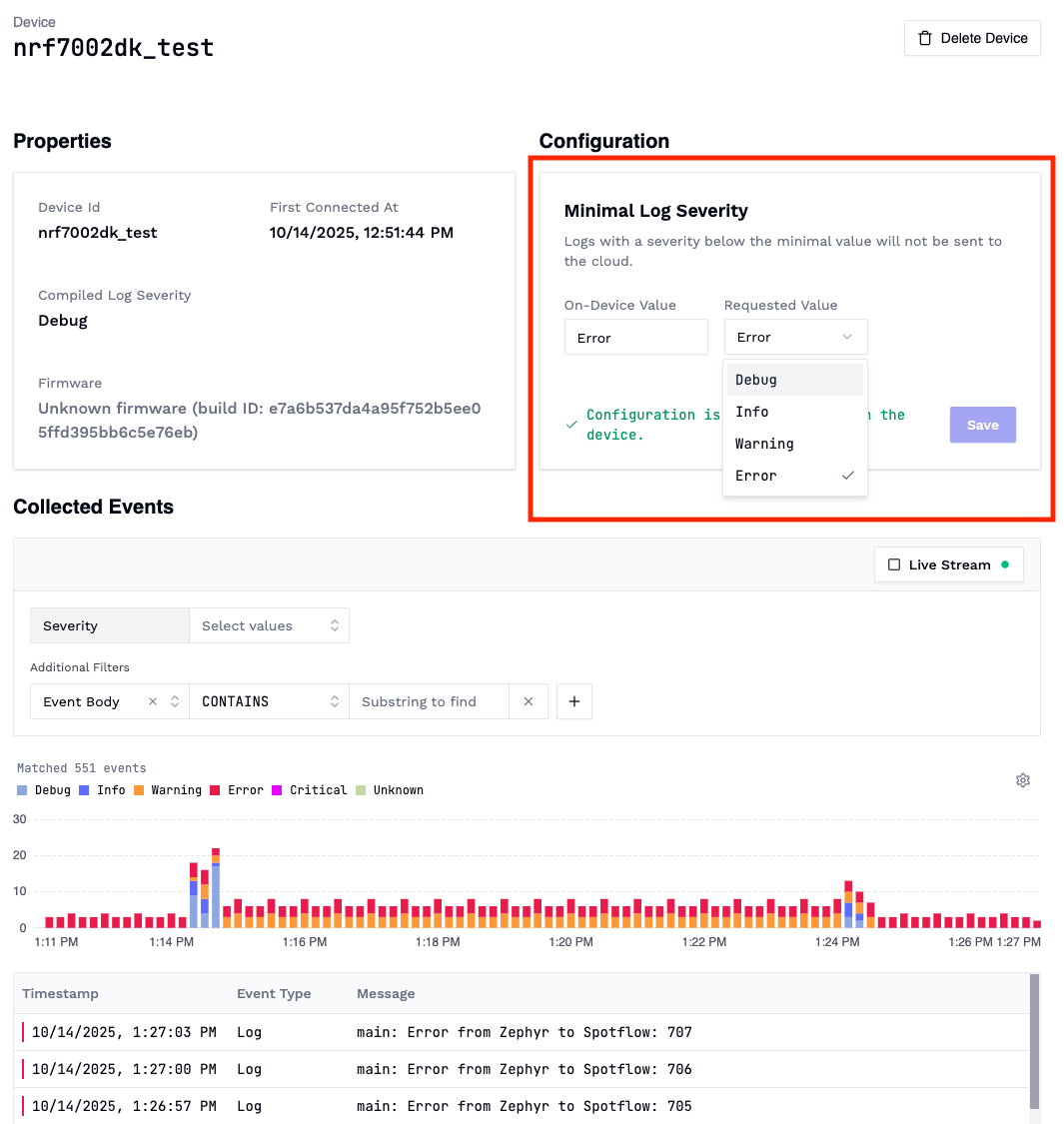The width and height of the screenshot is (1064, 1124).
Task: Open the CONTAINS operator dropdown
Action: pyautogui.click(x=269, y=701)
